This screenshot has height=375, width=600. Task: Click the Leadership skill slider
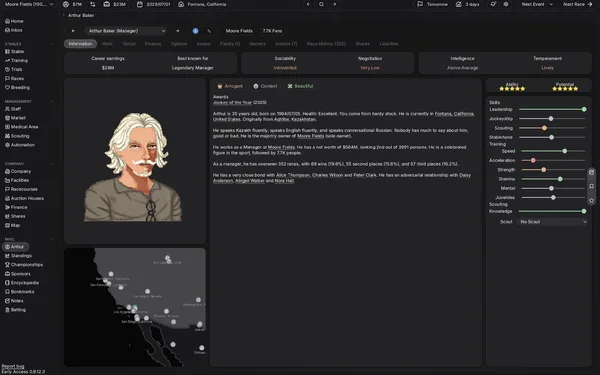pos(552,109)
